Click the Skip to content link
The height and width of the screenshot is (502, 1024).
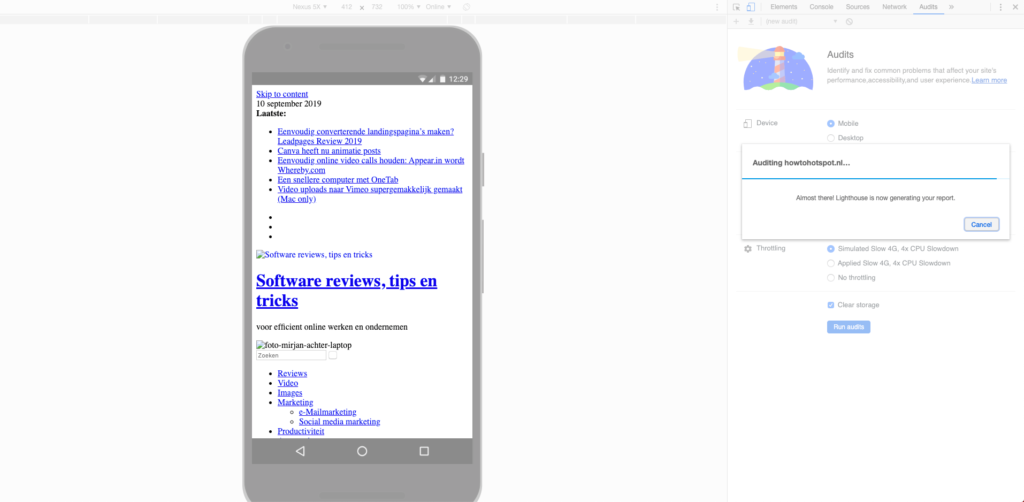[x=282, y=94]
